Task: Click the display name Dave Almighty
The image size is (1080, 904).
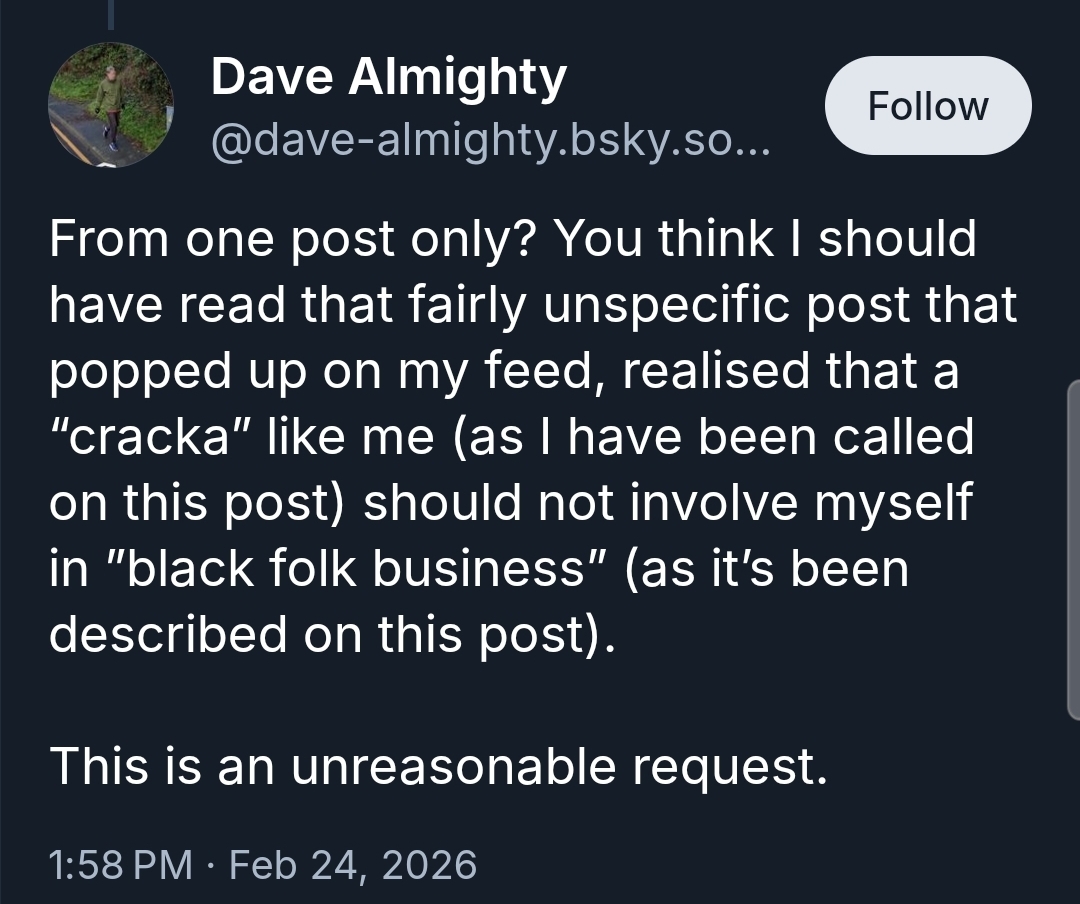Action: 388,78
